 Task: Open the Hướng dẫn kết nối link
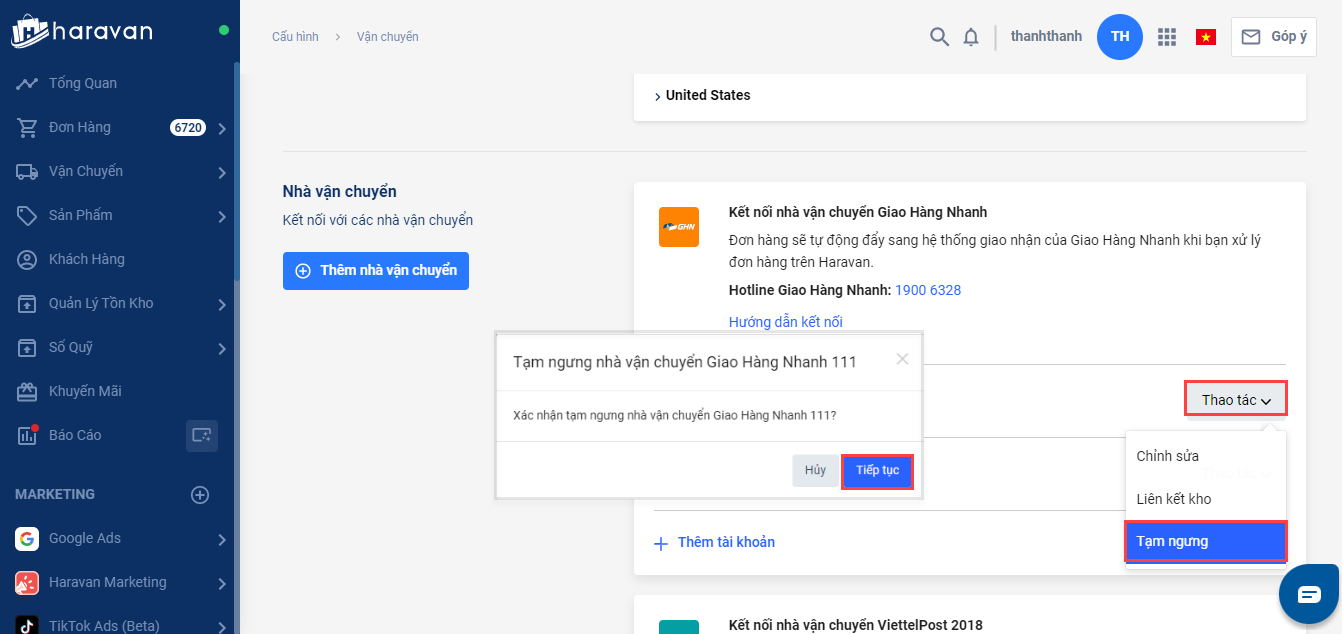pyautogui.click(x=786, y=322)
